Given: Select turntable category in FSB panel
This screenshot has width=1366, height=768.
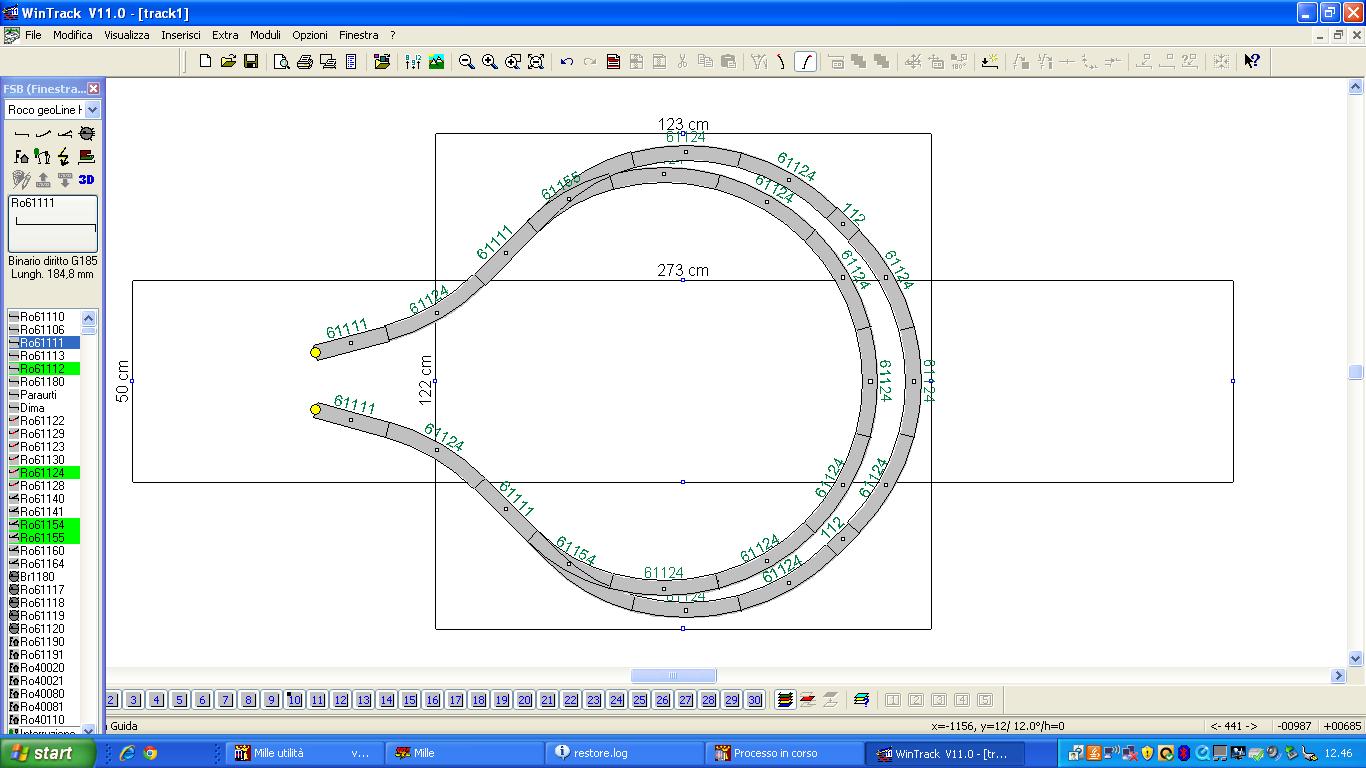Looking at the screenshot, I should [x=87, y=133].
